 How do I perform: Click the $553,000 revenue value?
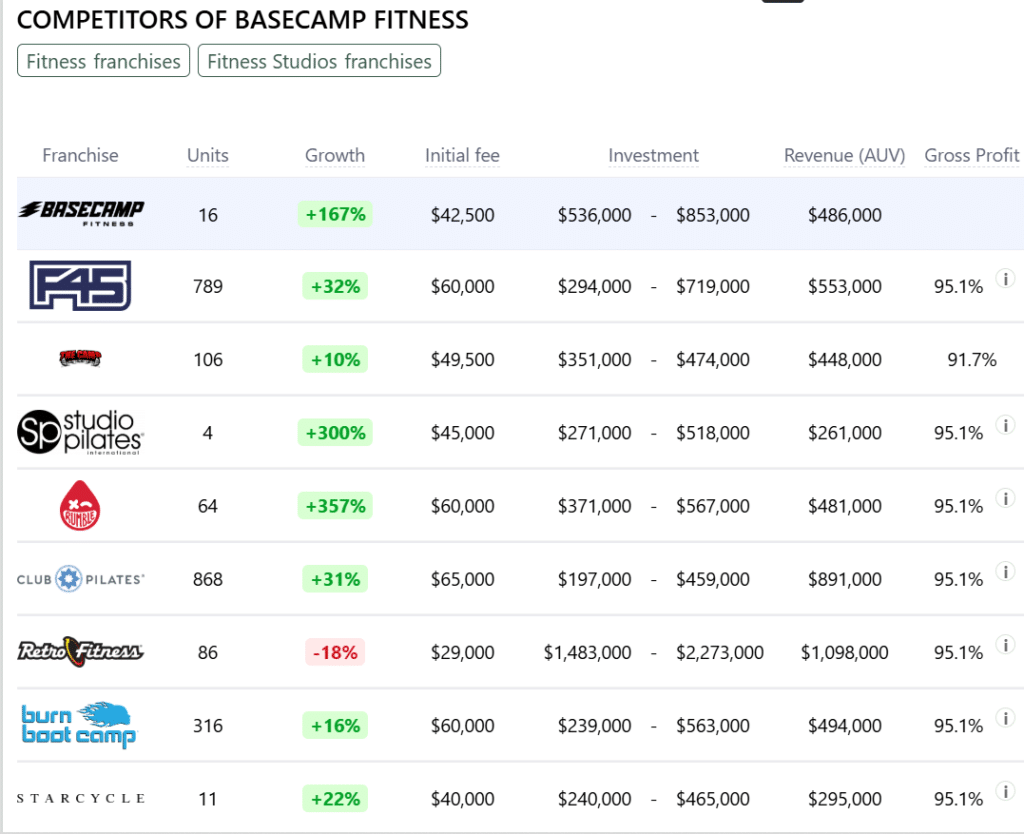(844, 286)
